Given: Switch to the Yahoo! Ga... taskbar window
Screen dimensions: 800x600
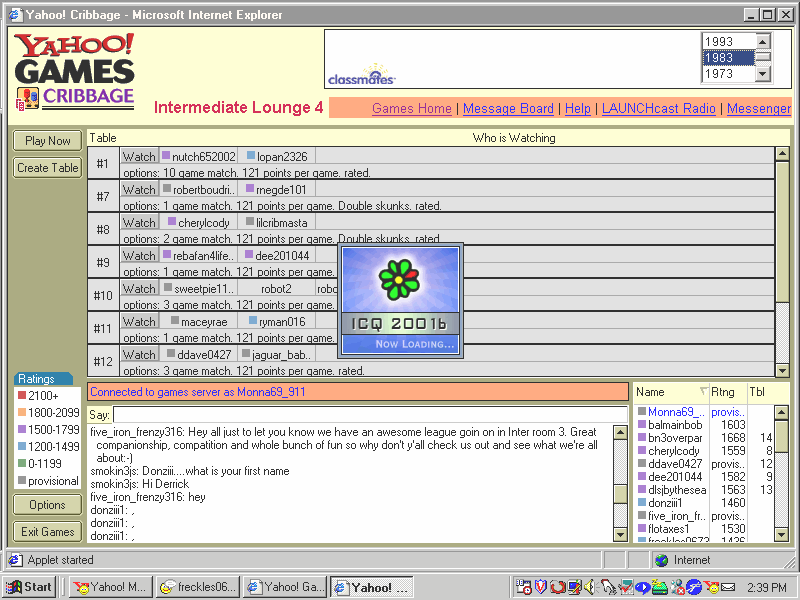Looking at the screenshot, I should [285, 587].
